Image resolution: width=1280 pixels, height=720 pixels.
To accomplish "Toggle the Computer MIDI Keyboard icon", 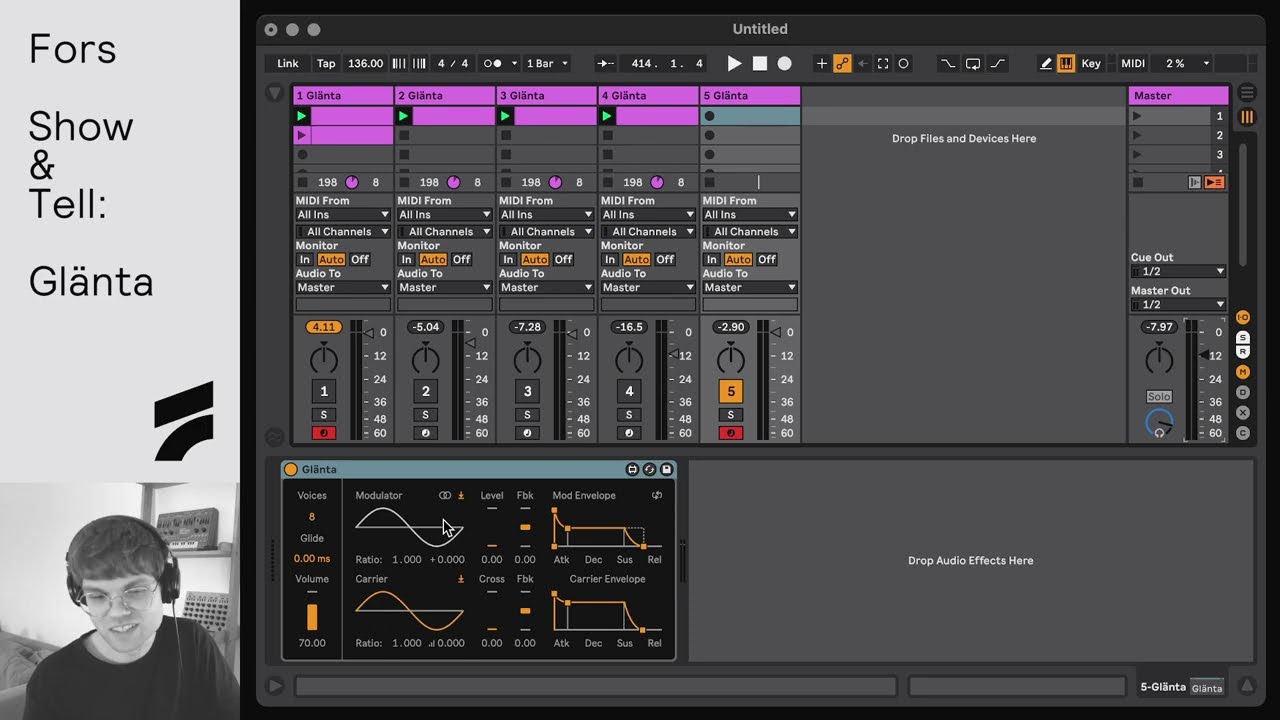I will (1066, 63).
